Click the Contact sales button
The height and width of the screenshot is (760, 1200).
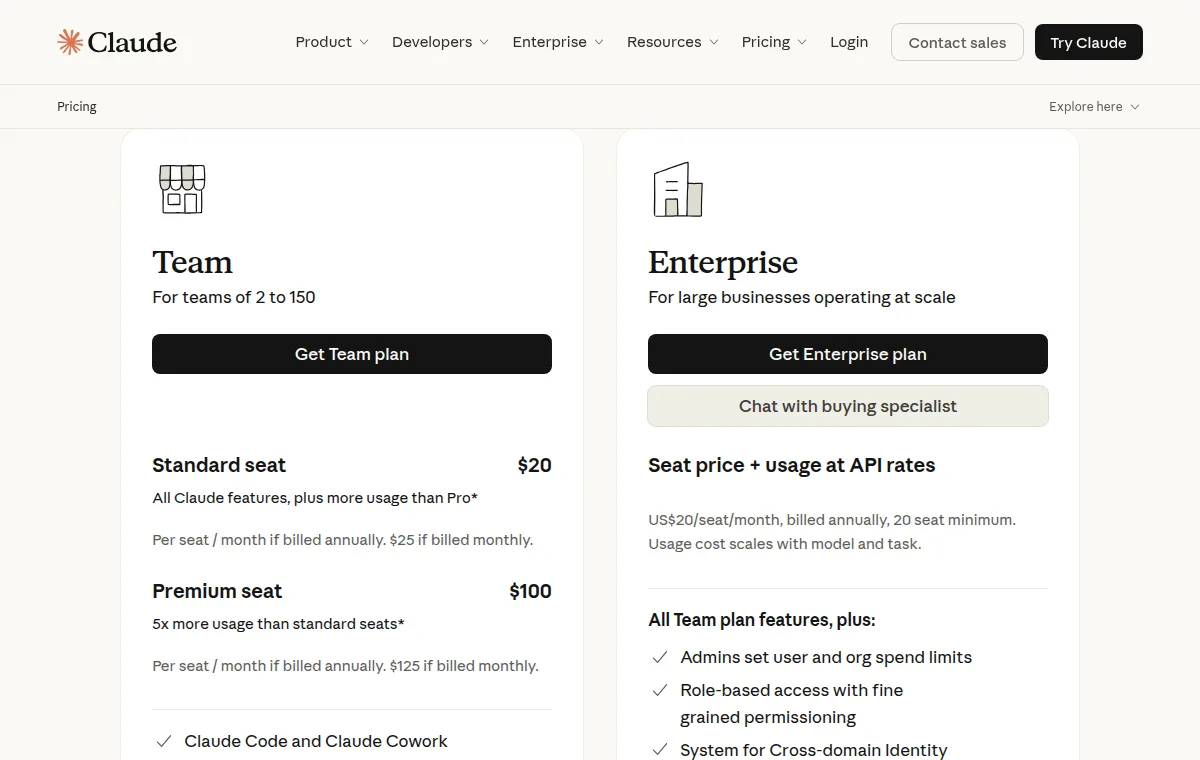[957, 42]
